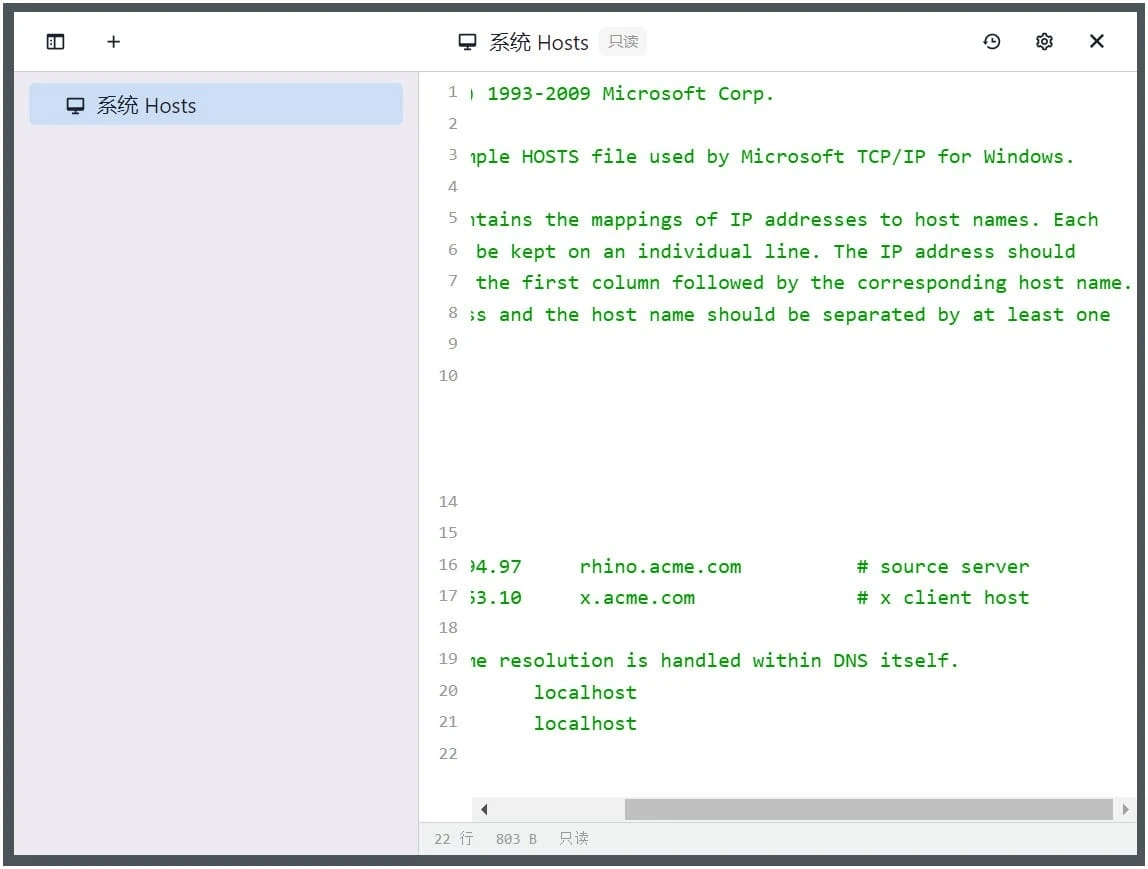Click the left arrow of horizontal scrollbar
Viewport: 1148px width, 869px height.
coord(484,809)
